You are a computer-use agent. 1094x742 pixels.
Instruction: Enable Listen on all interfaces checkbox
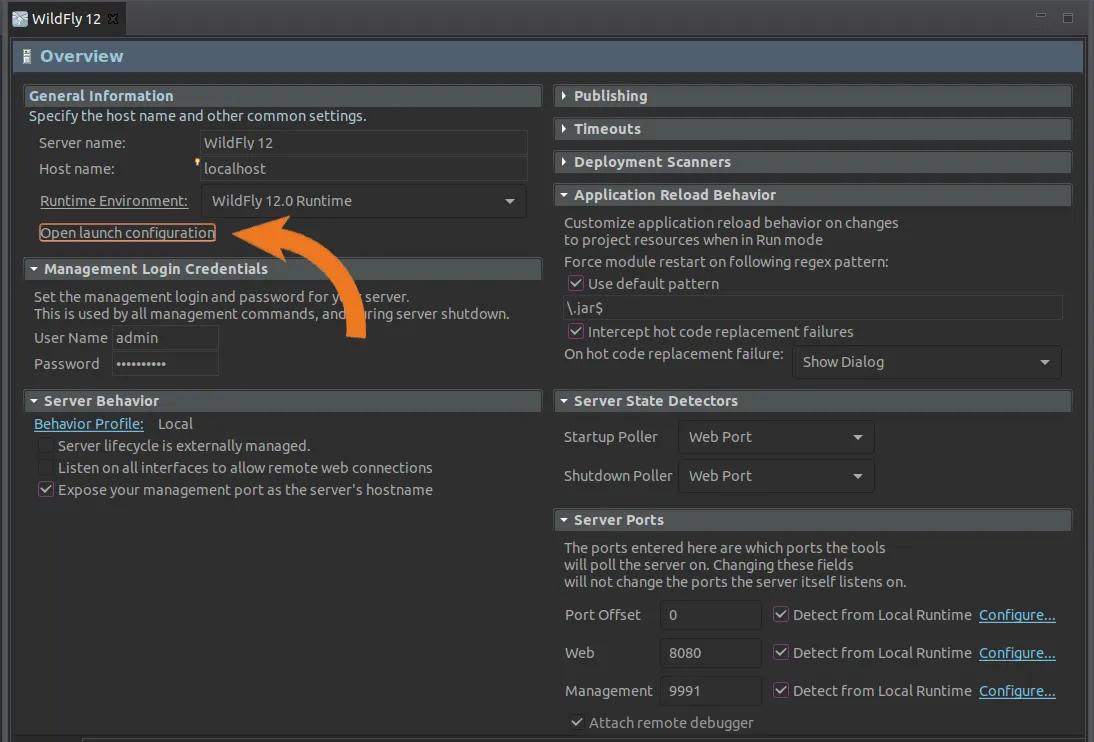click(45, 468)
